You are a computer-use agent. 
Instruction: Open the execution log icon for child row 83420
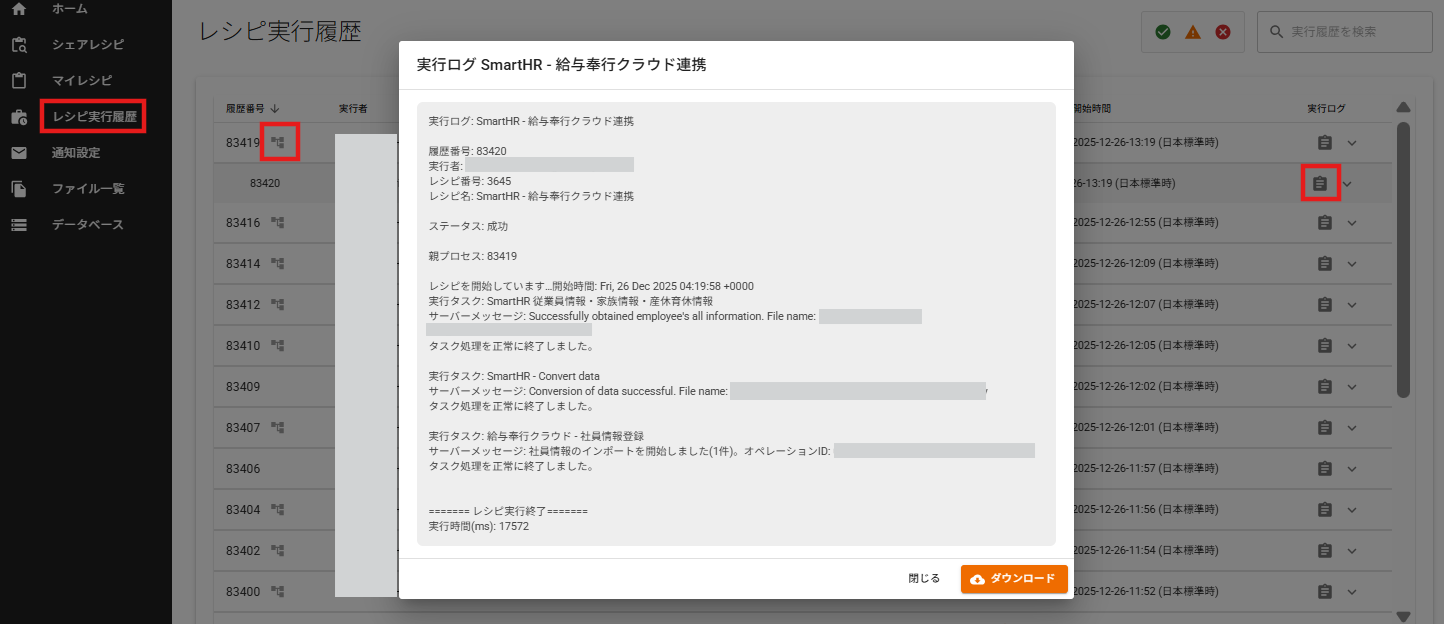pos(1320,183)
